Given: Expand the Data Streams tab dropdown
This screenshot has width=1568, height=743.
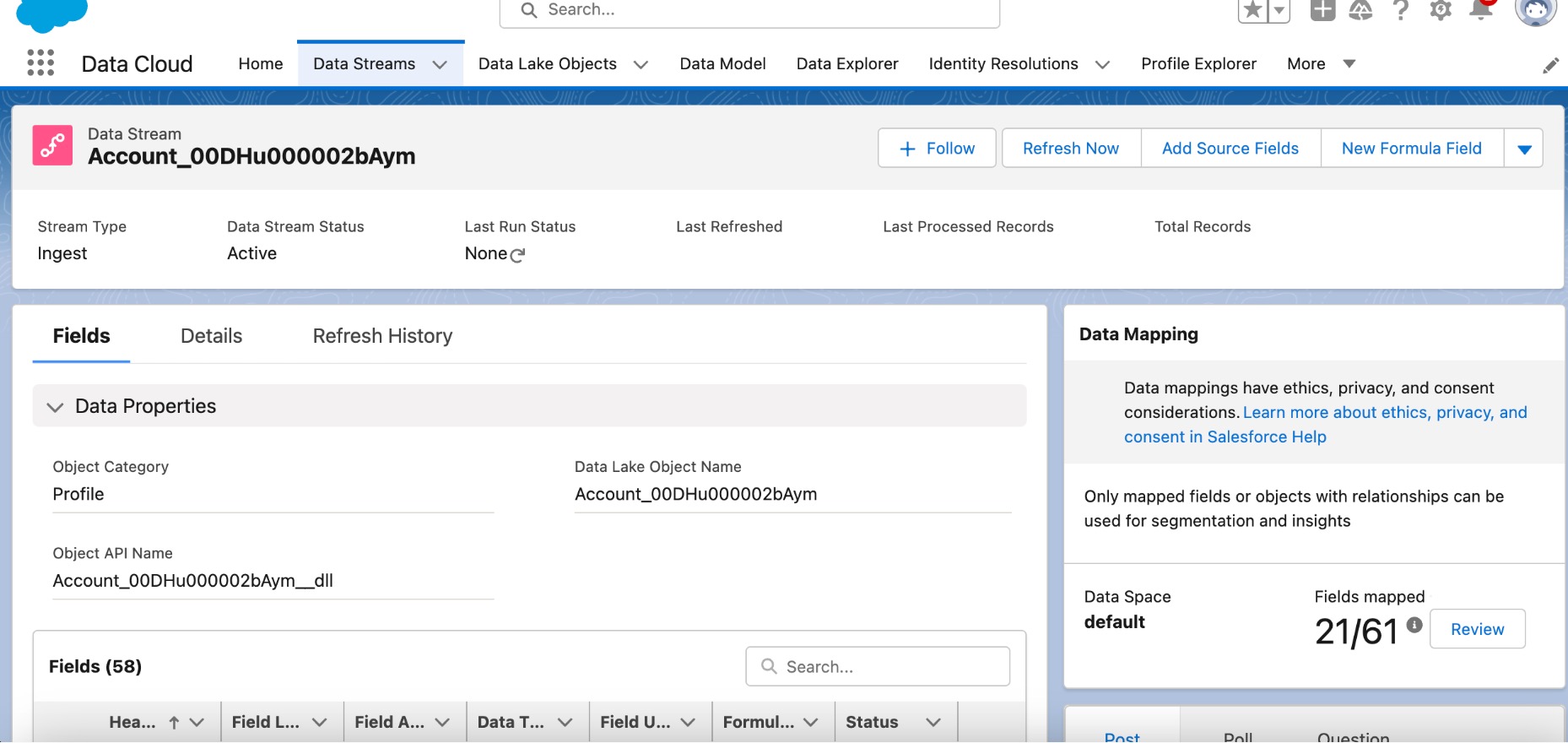Looking at the screenshot, I should tap(440, 64).
